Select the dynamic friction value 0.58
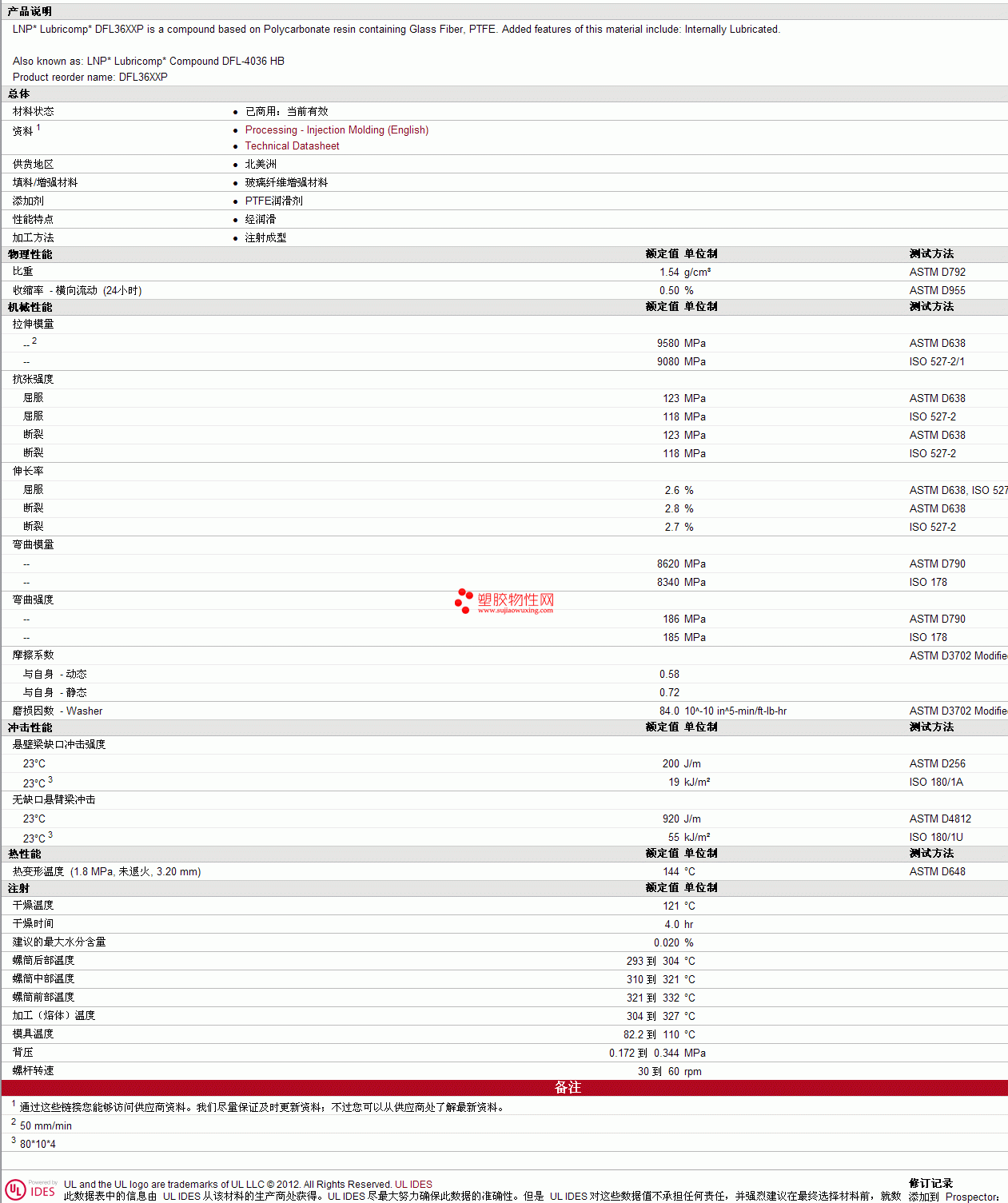Screen dimensions: 1008x1203 click(669, 674)
